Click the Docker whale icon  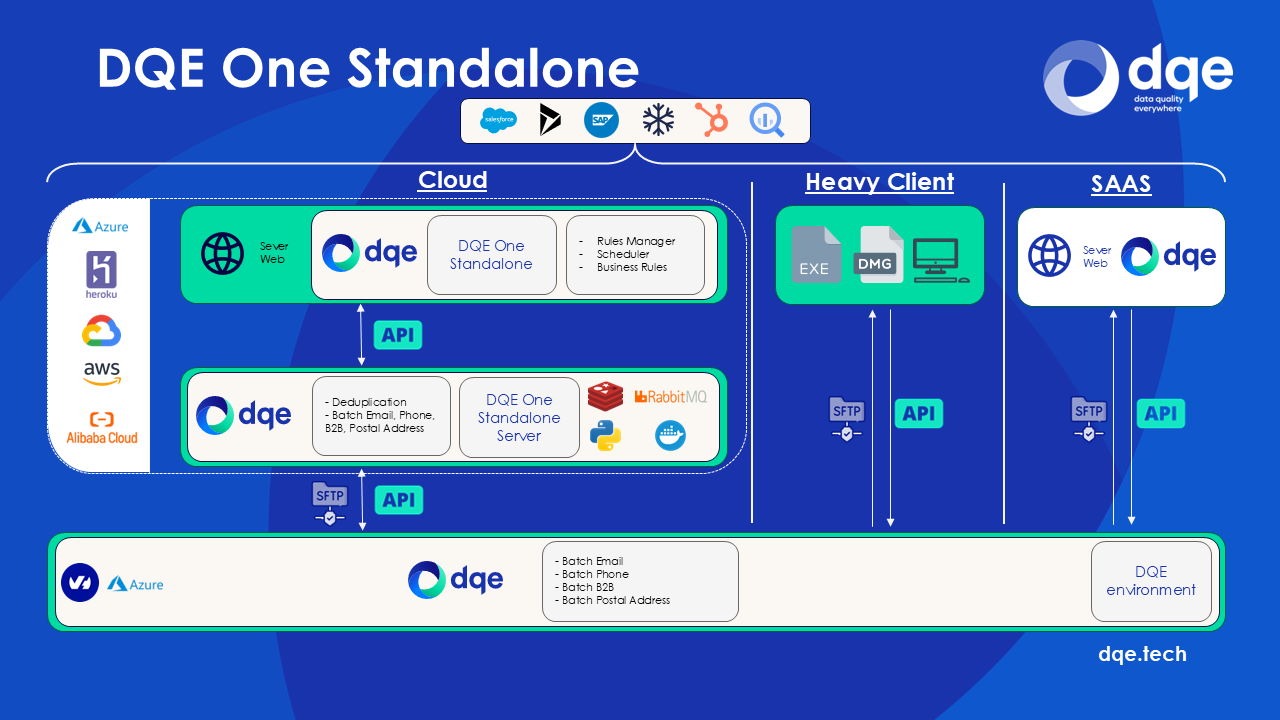tap(670, 435)
